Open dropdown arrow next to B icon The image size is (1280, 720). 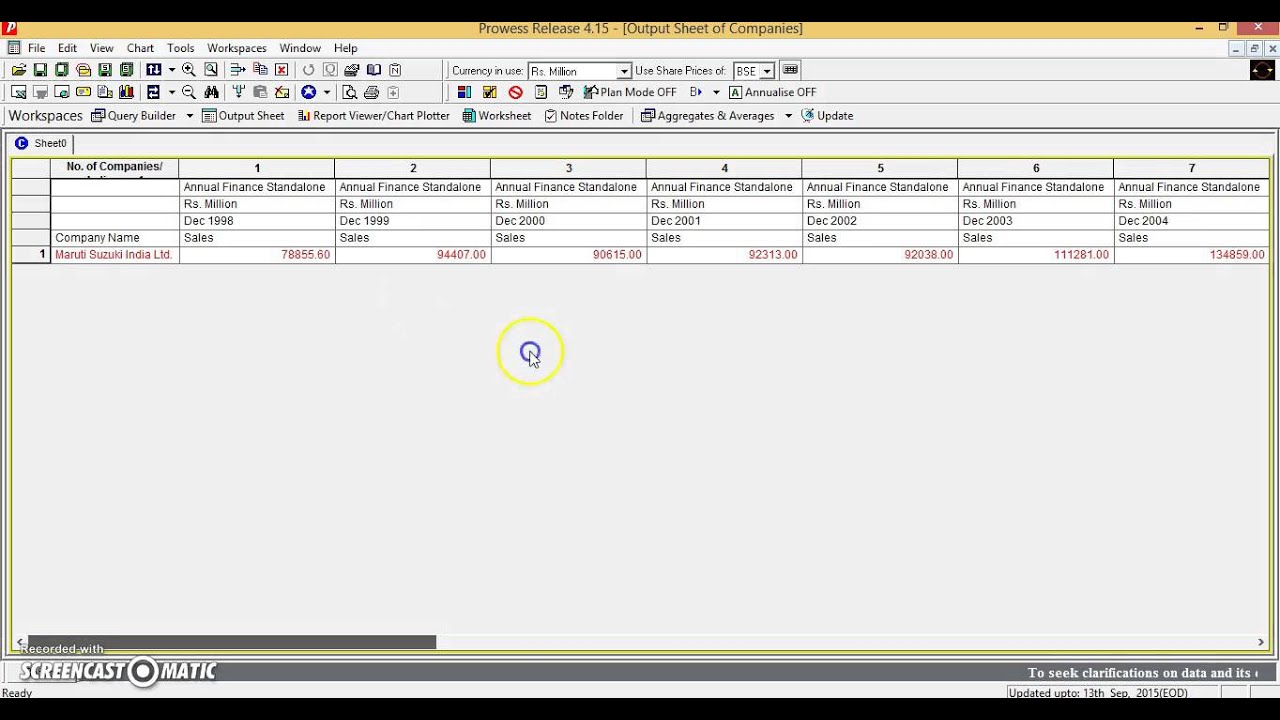[716, 92]
